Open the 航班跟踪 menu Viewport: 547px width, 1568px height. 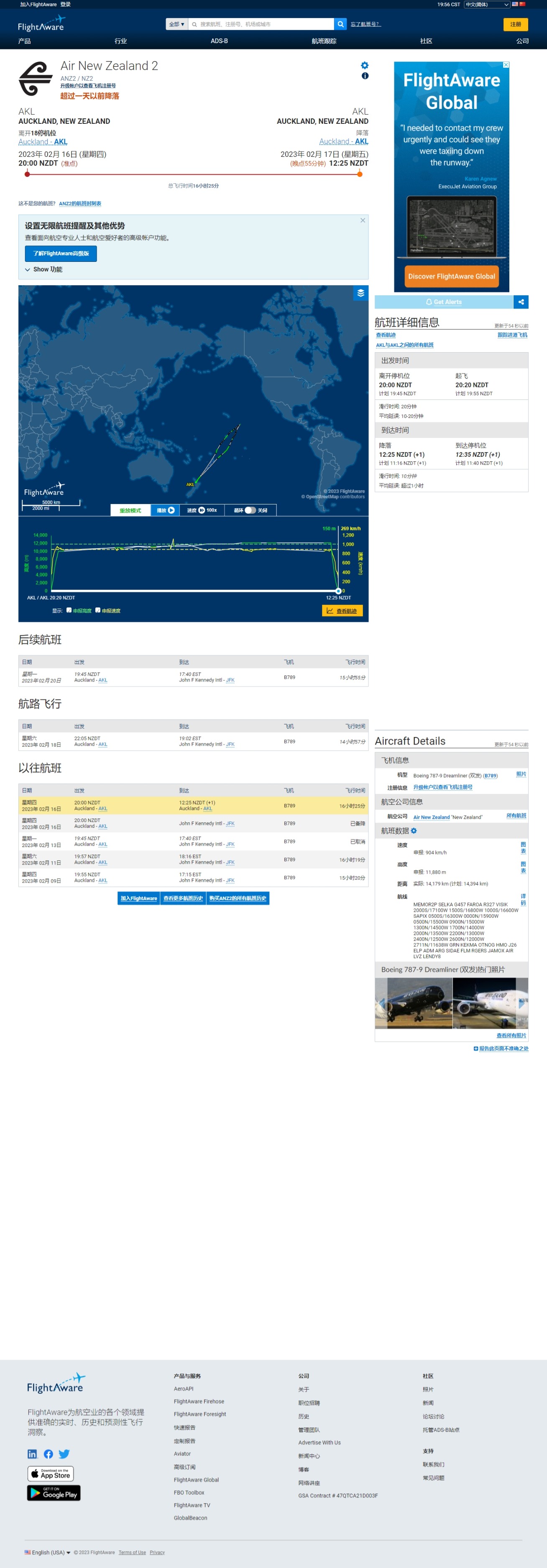(x=324, y=41)
